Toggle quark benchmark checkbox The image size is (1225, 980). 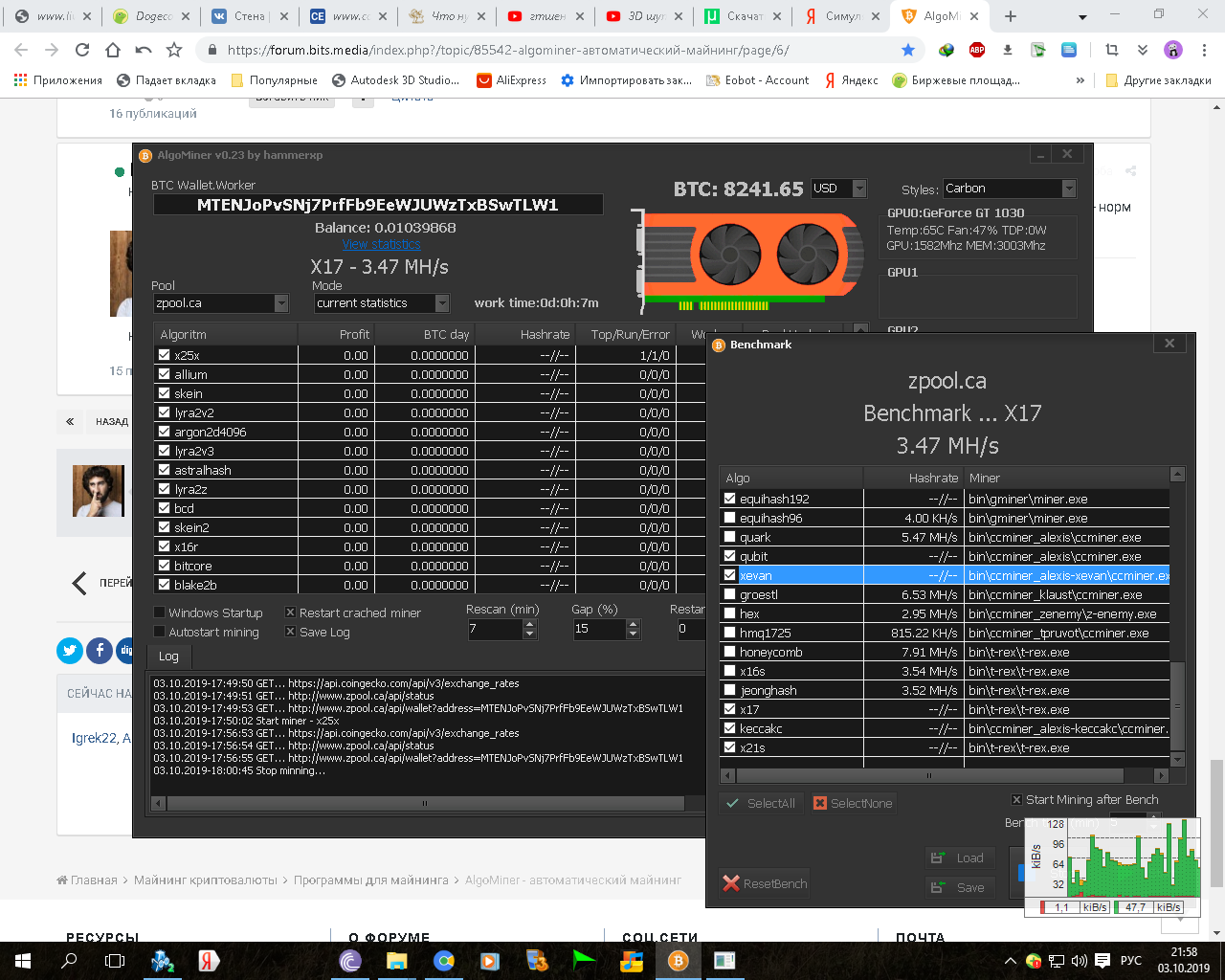pos(730,537)
